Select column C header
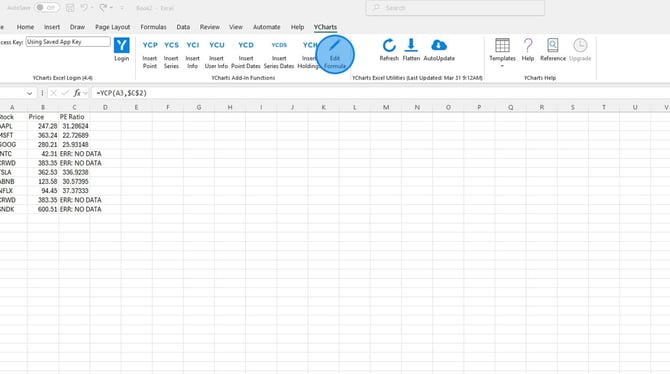Viewport: 670px width, 374px height. [74, 107]
